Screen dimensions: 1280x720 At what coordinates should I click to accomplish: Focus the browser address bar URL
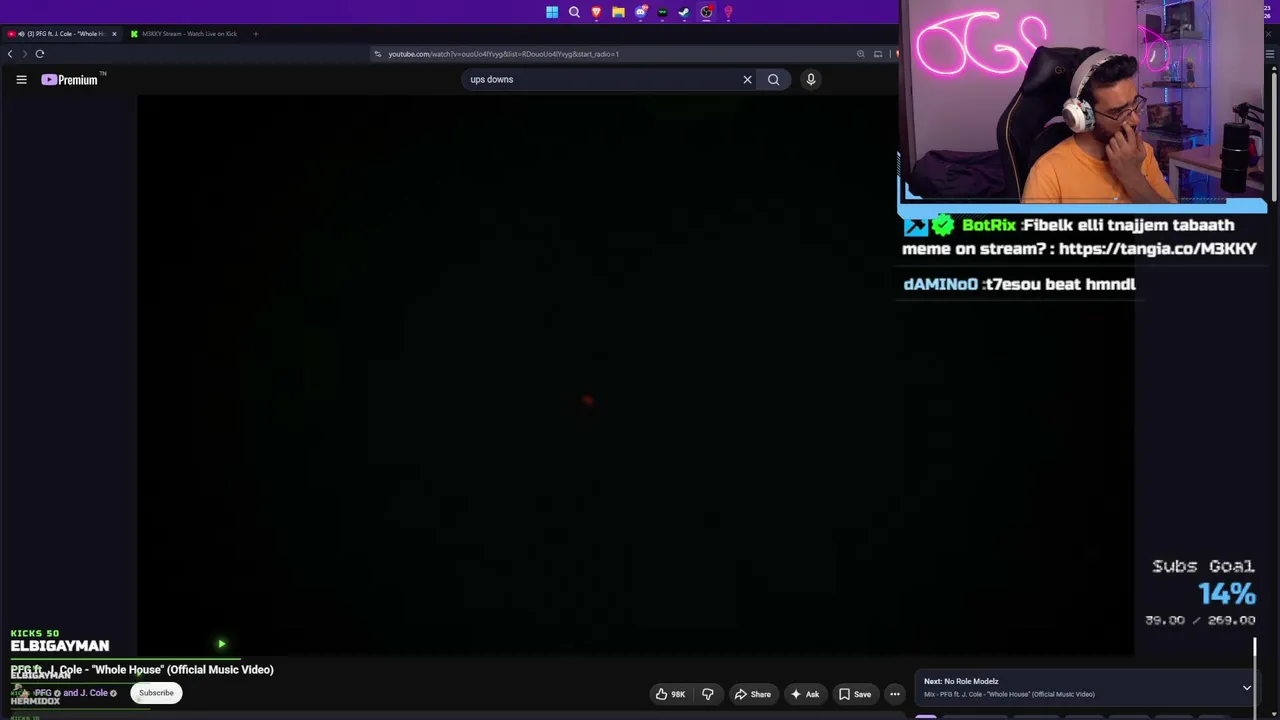pyautogui.click(x=504, y=54)
